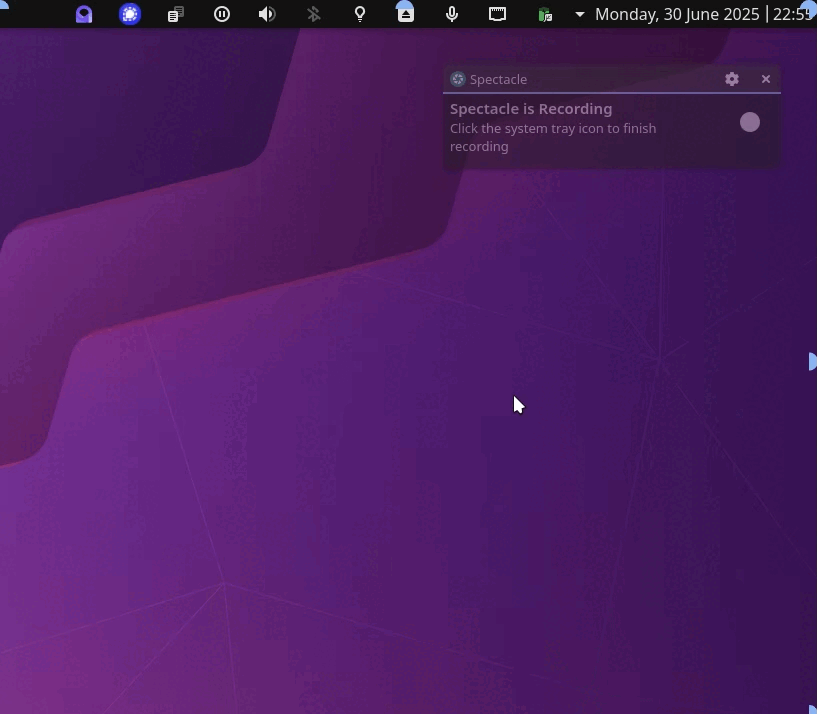Click the blue circular Spectacle recording tray icon

click(x=130, y=14)
